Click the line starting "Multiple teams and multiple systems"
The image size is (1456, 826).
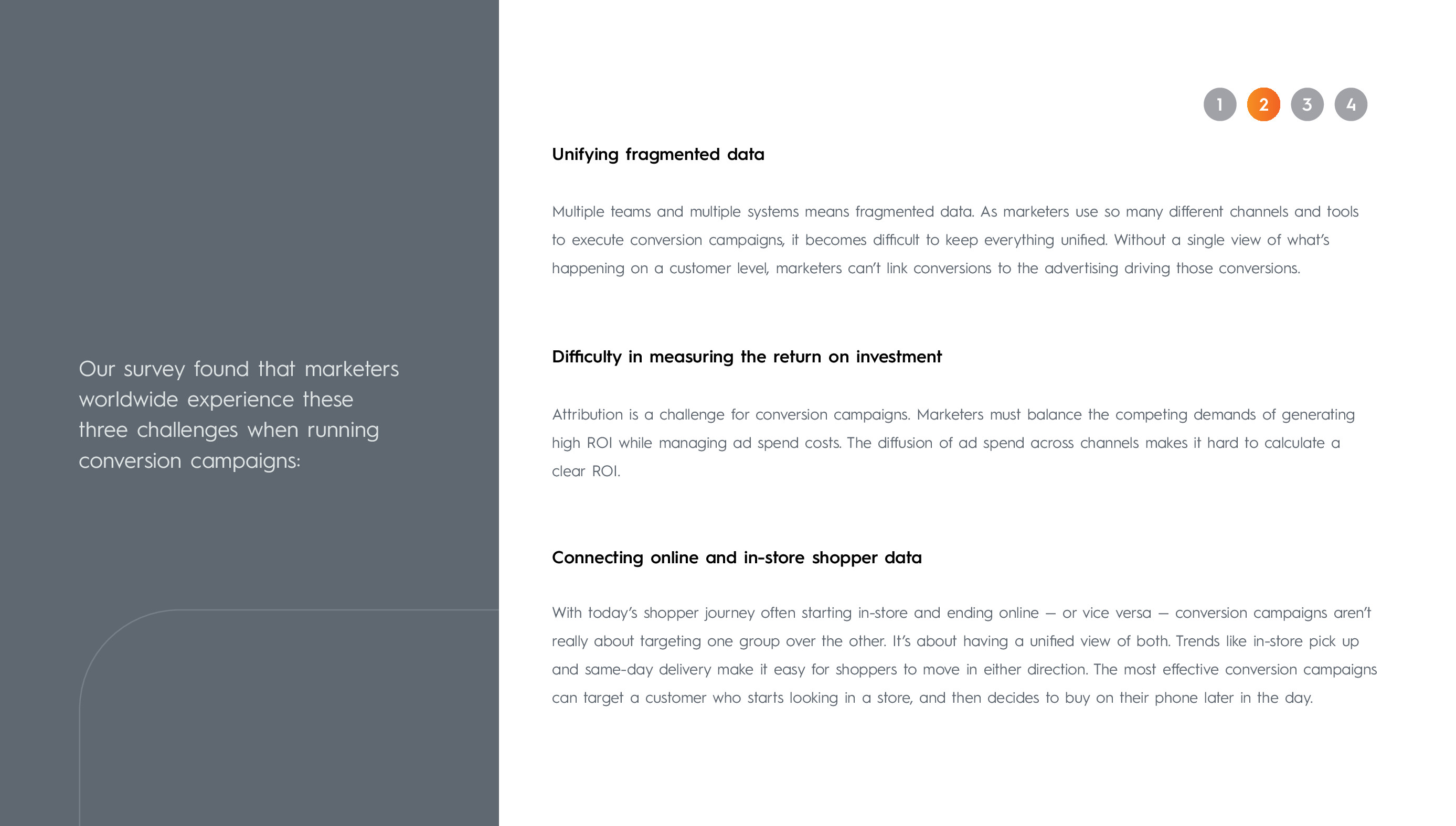click(954, 211)
